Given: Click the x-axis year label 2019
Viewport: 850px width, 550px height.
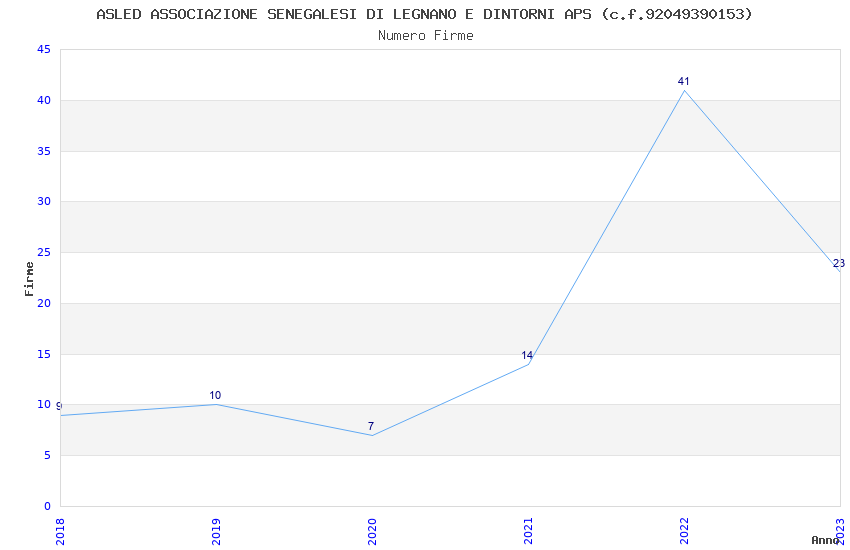Looking at the screenshot, I should pyautogui.click(x=216, y=531).
